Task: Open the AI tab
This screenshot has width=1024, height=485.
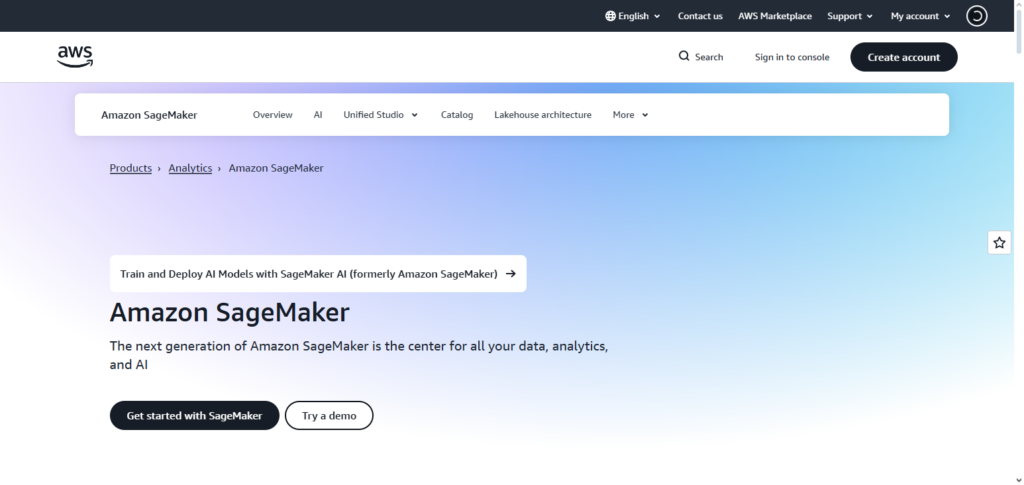Action: tap(318, 115)
